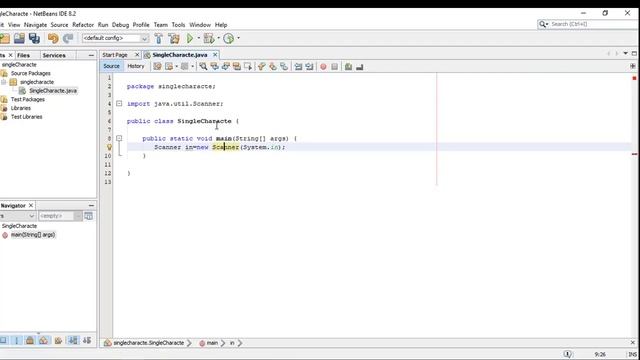
Task: Click the Stop Macro Recording icon
Action: 335,67
